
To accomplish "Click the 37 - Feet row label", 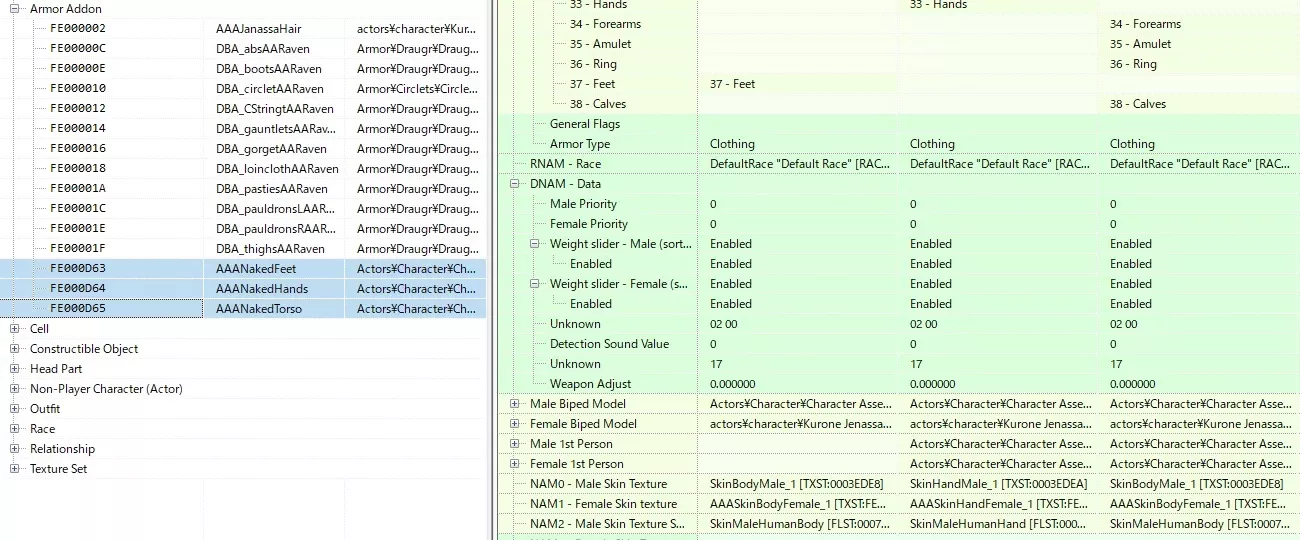I will [x=593, y=84].
